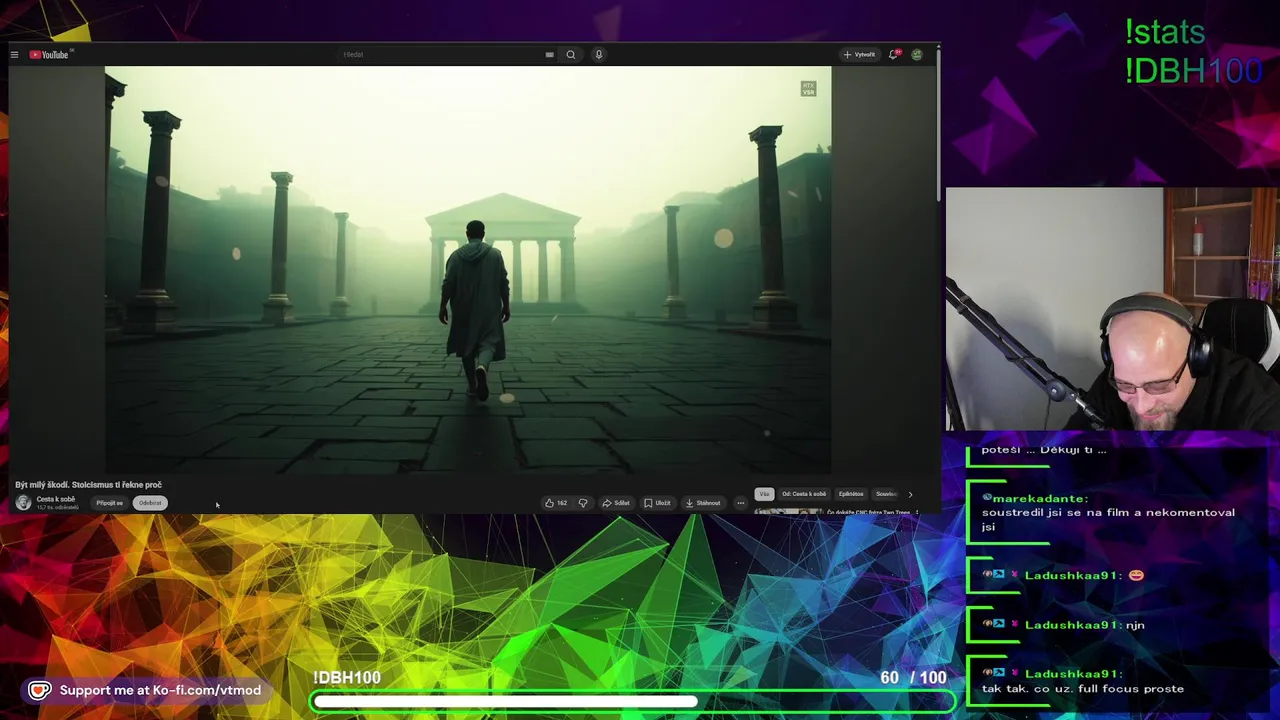
Task: Open the account avatar menu
Action: (917, 55)
